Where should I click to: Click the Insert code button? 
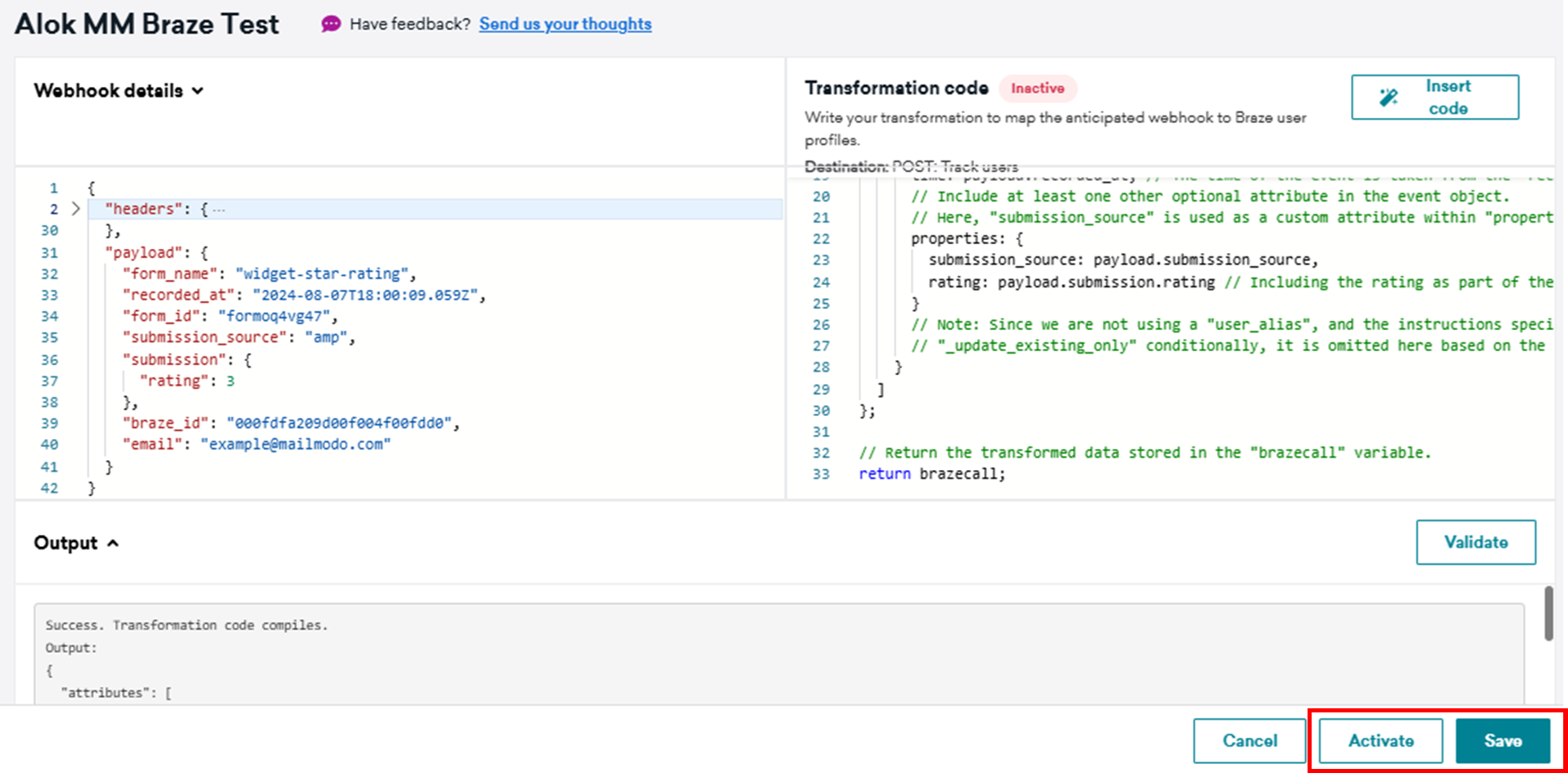click(1434, 97)
